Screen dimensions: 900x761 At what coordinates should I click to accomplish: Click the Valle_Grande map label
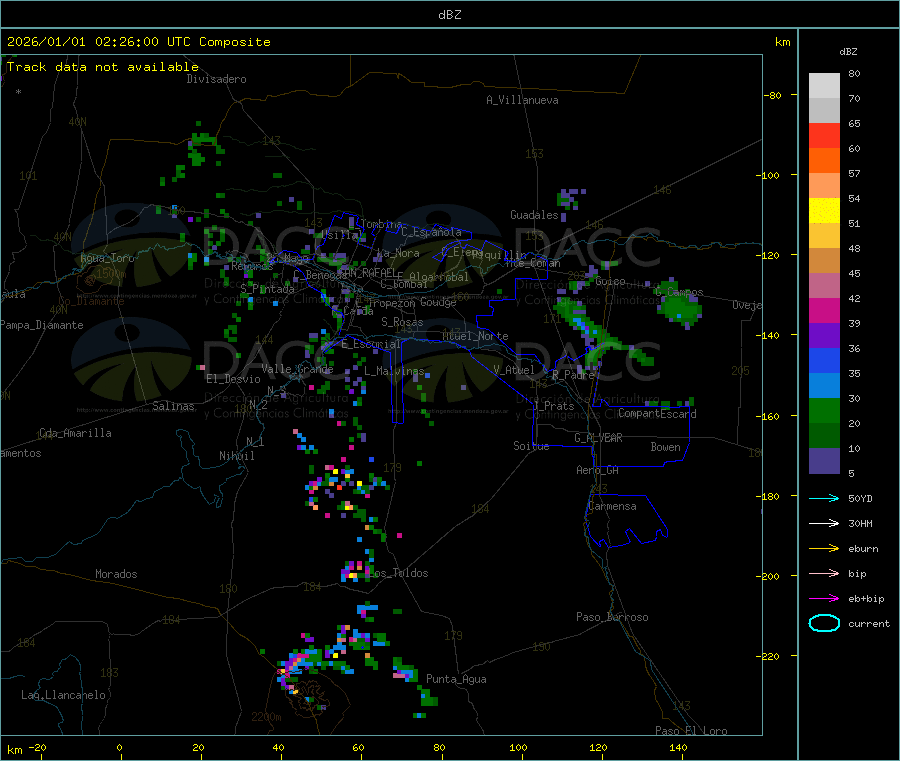297,369
